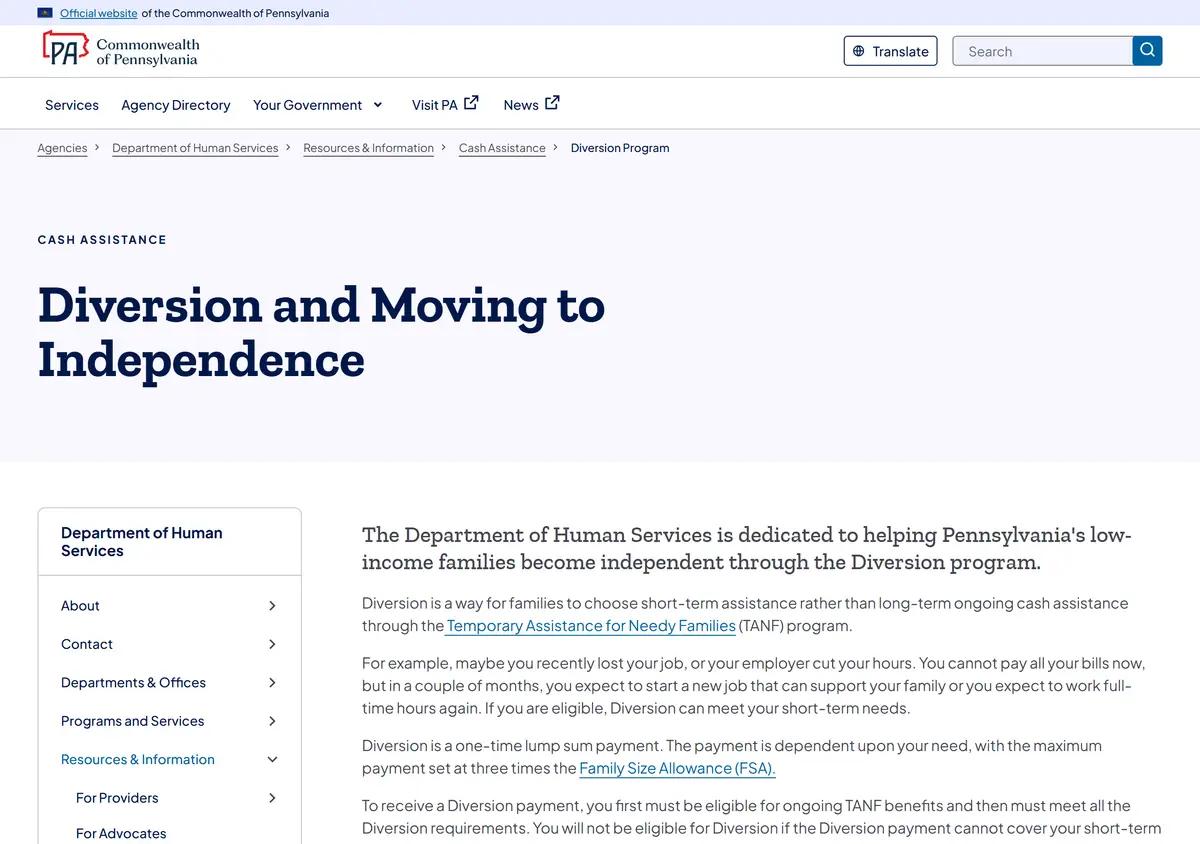
Task: Go to Resources & Information breadcrumb
Action: point(368,148)
